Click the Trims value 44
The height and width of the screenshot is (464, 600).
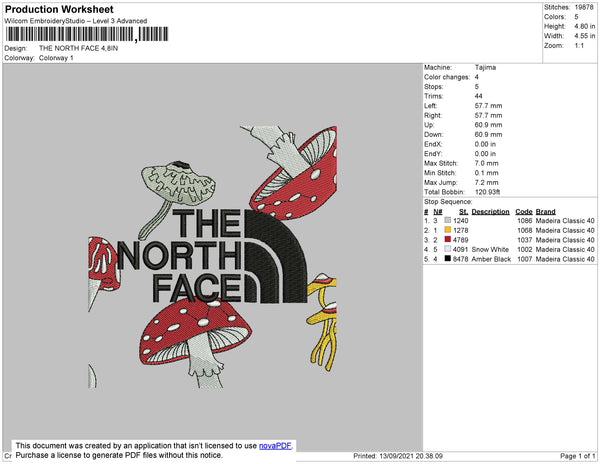pos(478,96)
